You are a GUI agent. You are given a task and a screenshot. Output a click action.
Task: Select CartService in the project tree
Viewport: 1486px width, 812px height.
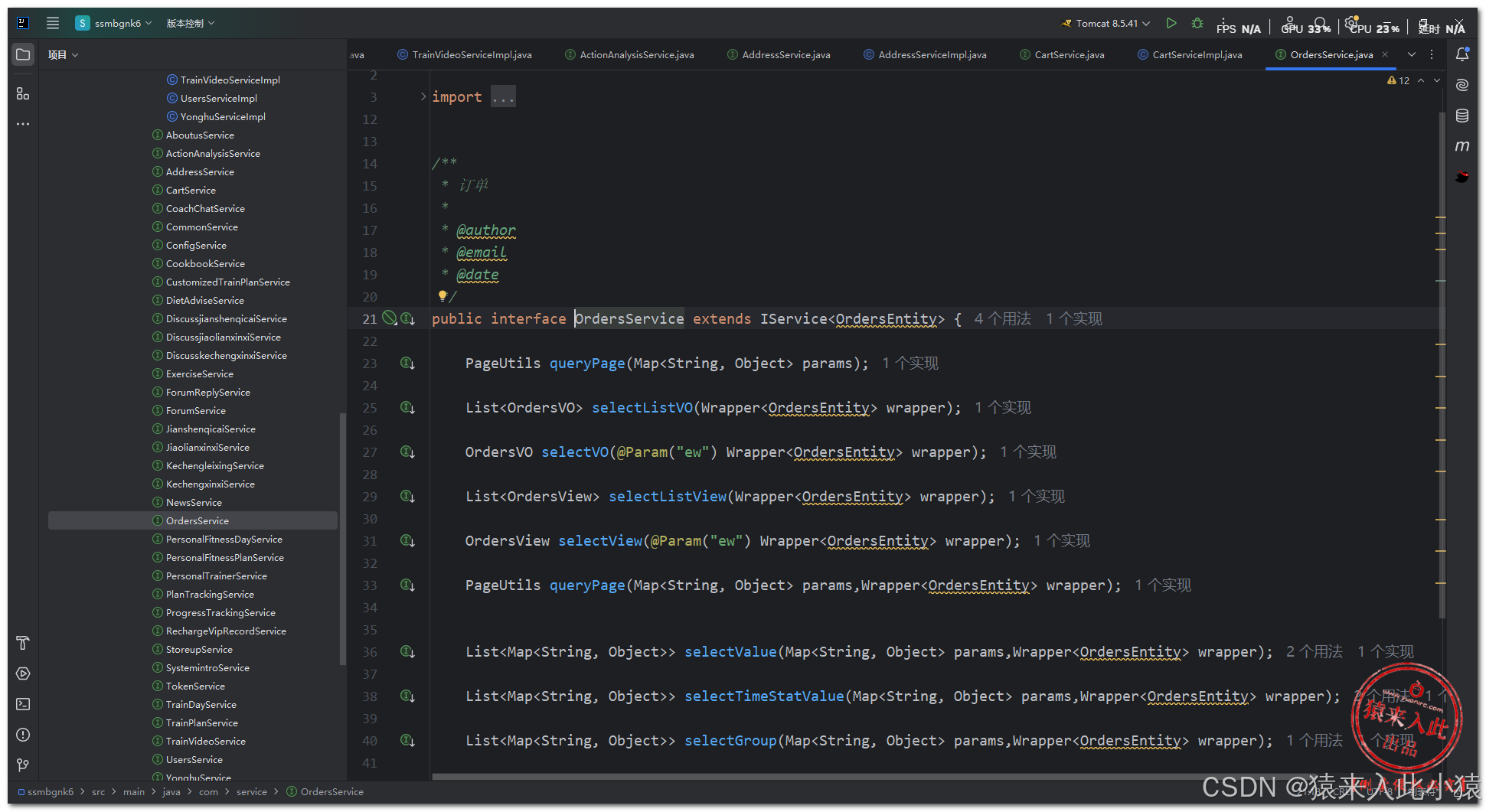point(191,190)
